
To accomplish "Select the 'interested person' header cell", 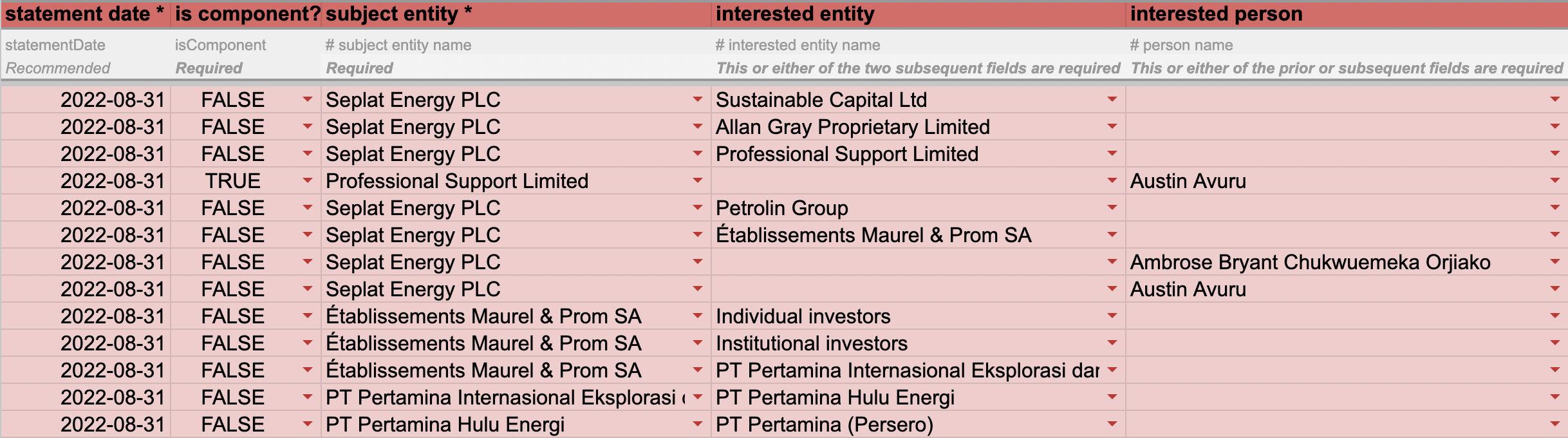I will click(1347, 14).
